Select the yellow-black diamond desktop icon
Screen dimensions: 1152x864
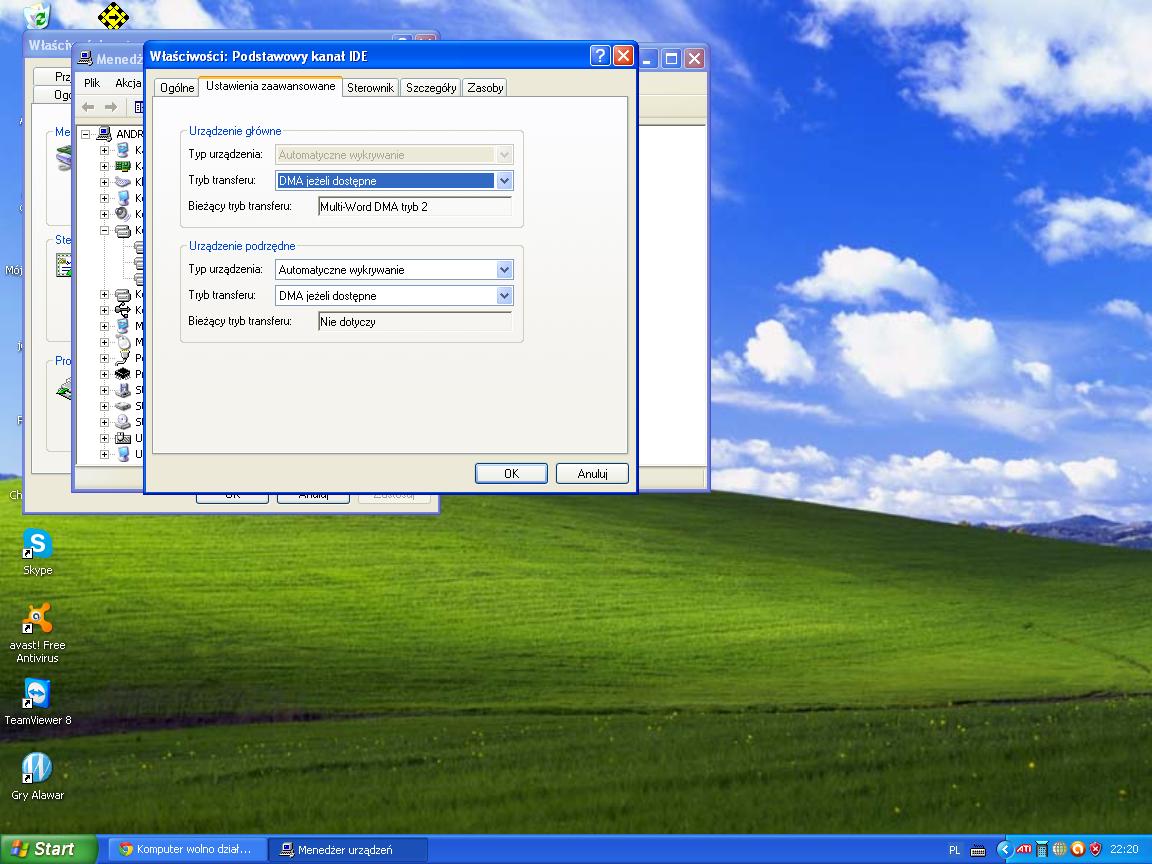pos(112,15)
